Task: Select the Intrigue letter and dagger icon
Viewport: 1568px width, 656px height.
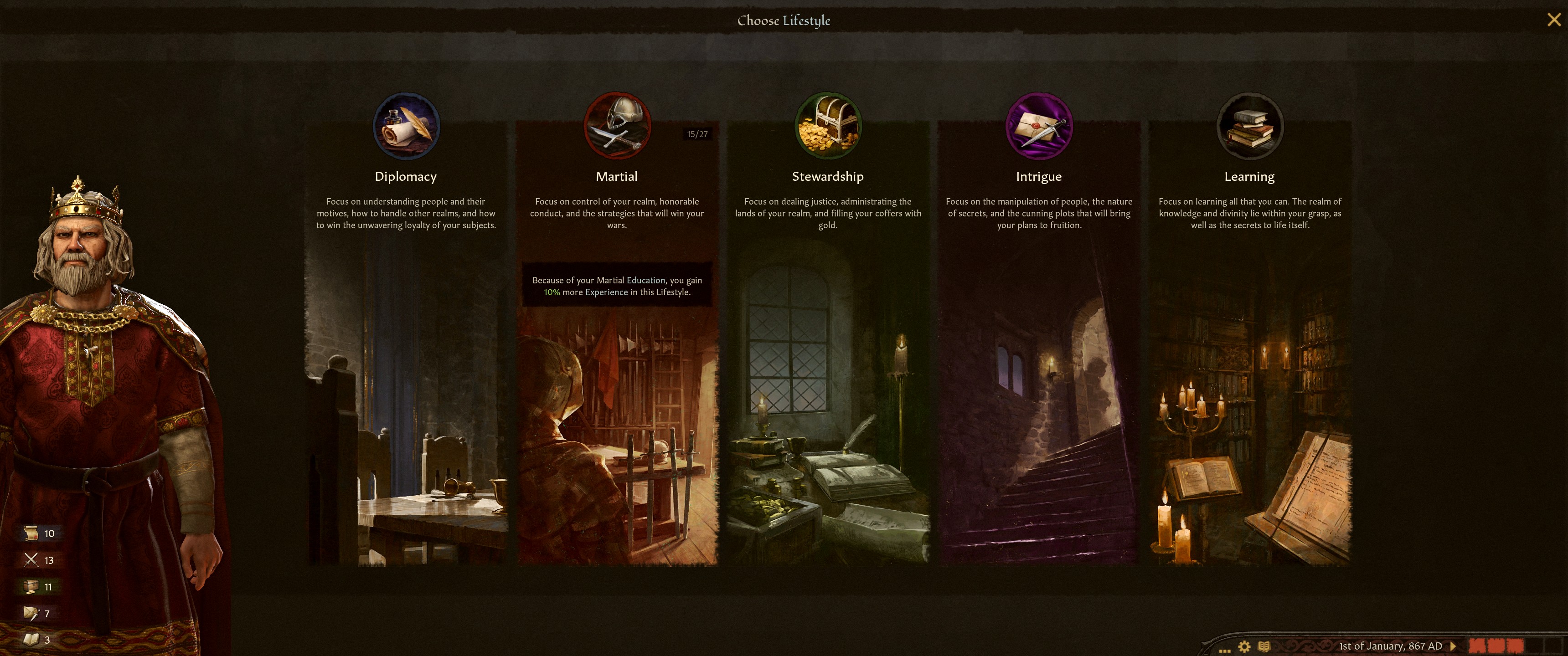Action: 1038,126
